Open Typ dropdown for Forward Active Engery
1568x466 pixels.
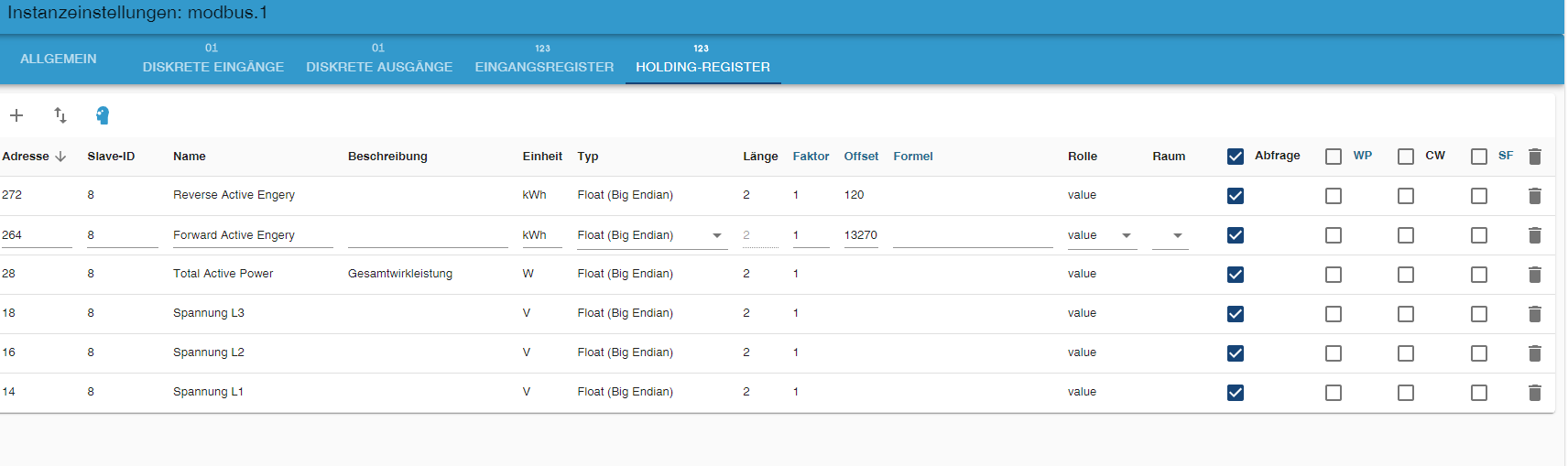coord(717,235)
